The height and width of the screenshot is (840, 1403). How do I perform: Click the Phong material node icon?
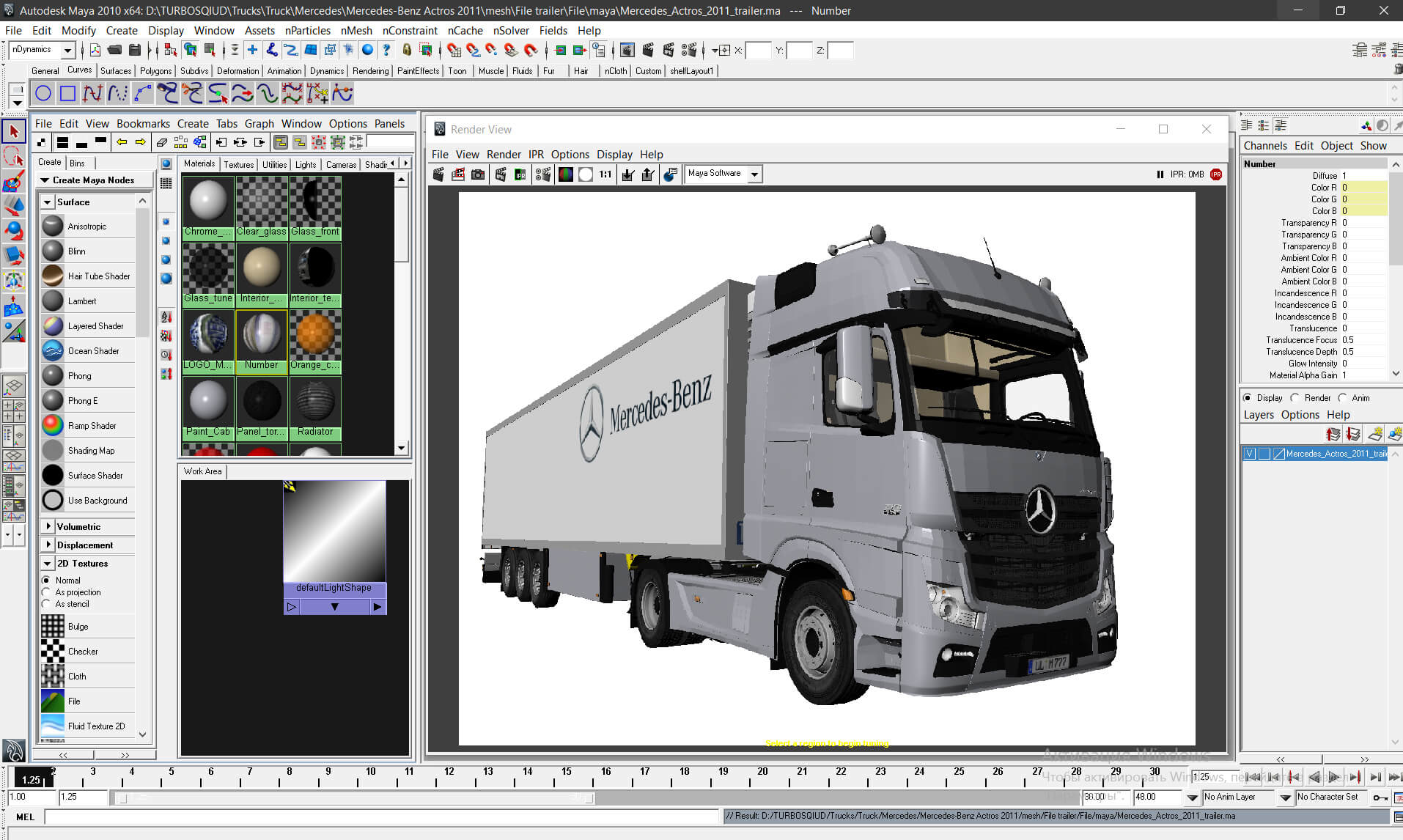[53, 375]
